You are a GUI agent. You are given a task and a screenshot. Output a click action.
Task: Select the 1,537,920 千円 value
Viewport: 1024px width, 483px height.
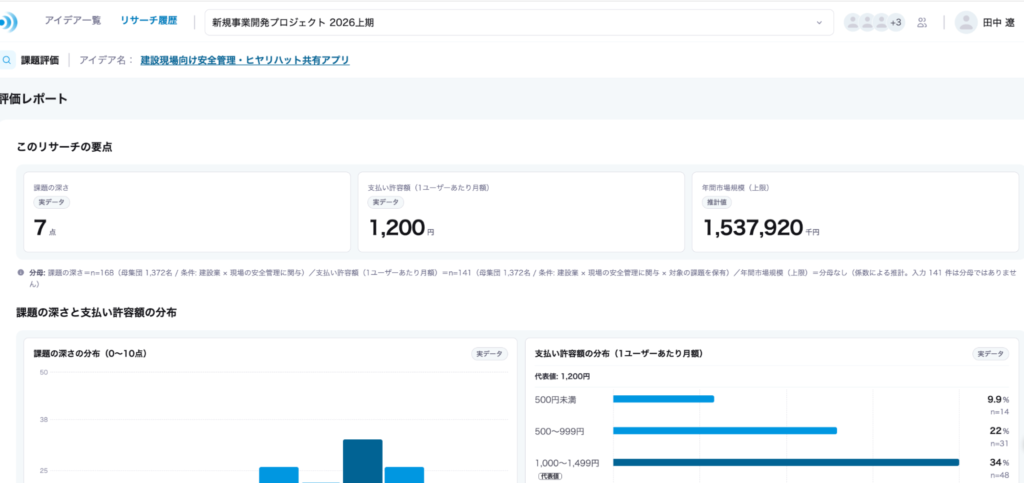[x=761, y=228]
